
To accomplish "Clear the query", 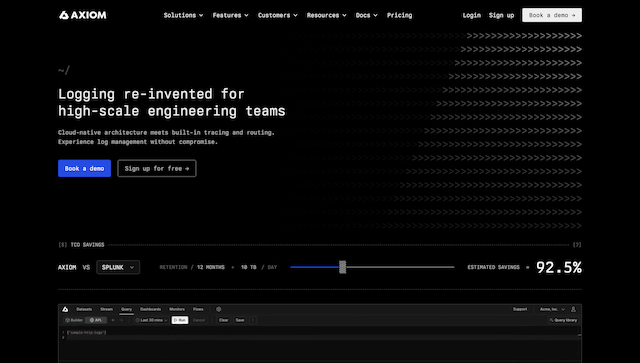I will pos(224,320).
